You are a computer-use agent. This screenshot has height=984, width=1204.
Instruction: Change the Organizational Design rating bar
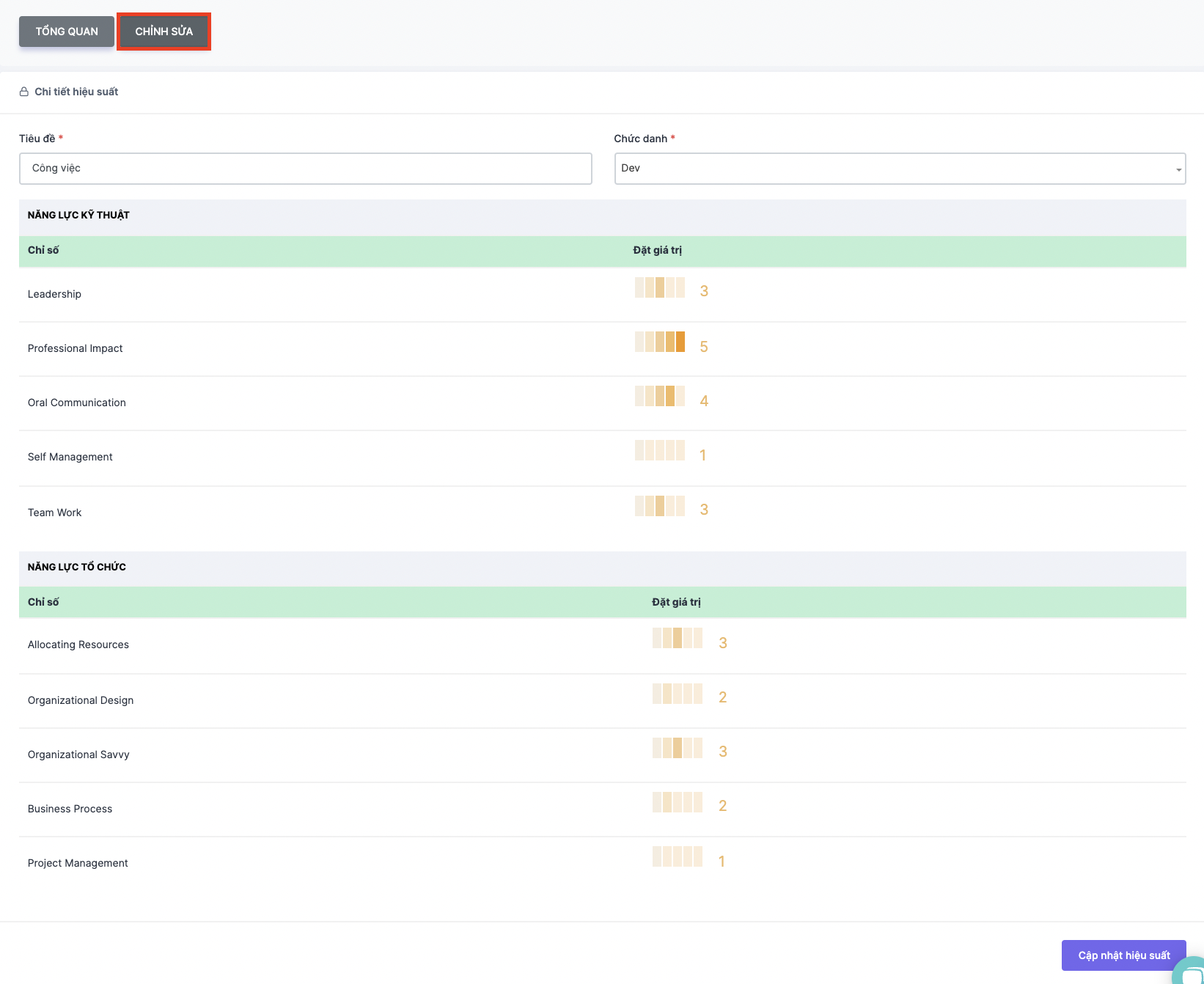tap(678, 694)
